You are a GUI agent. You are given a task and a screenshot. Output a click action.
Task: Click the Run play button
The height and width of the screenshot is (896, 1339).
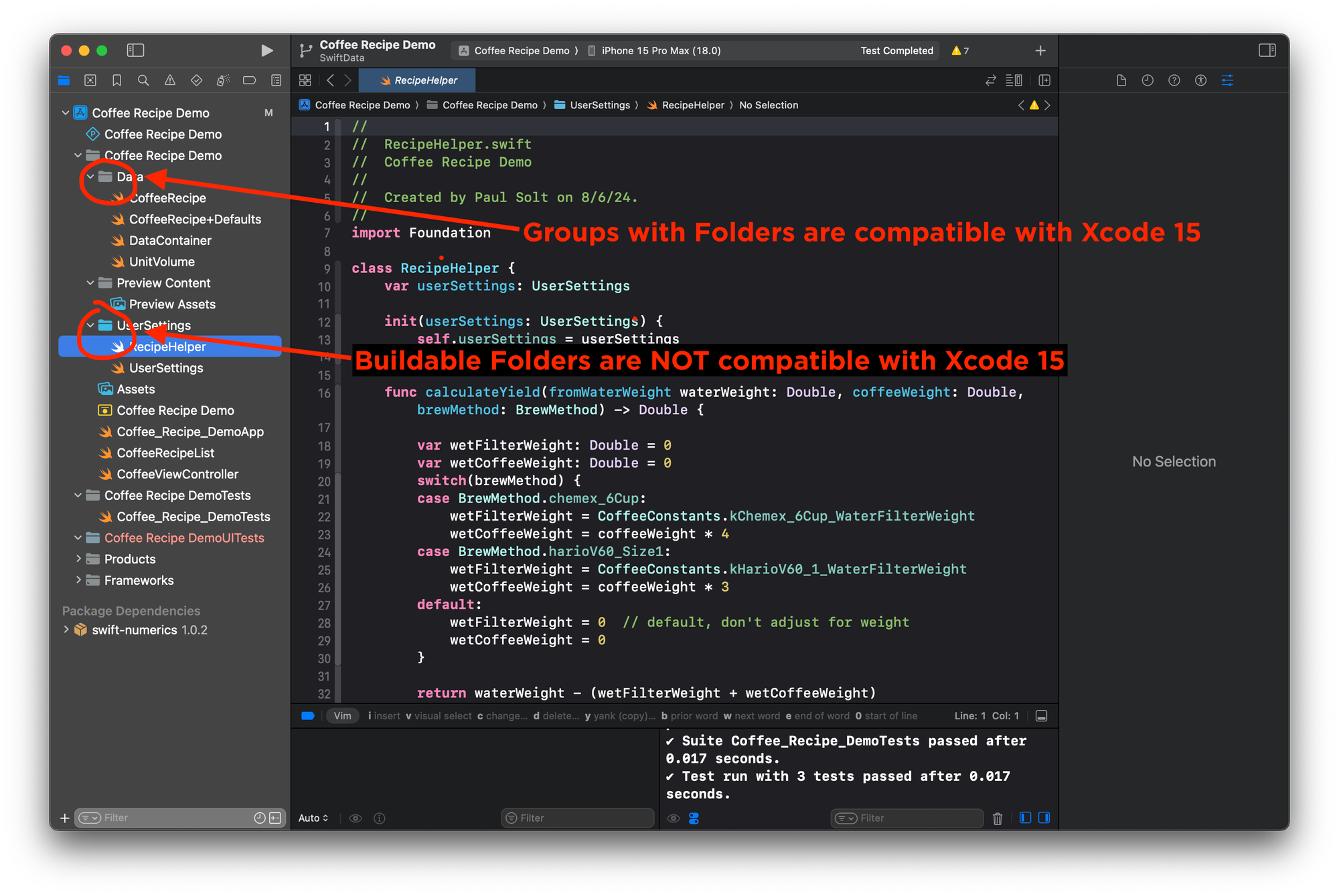266,50
